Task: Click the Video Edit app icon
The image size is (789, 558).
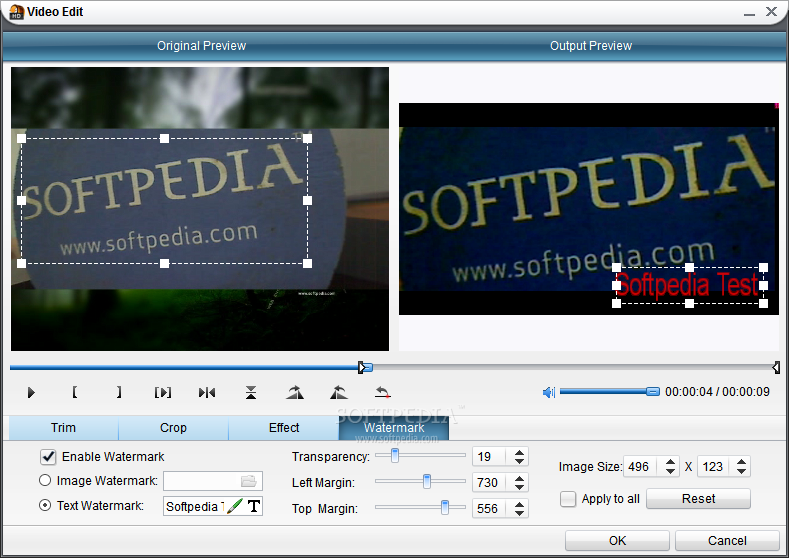Action: pyautogui.click(x=16, y=12)
